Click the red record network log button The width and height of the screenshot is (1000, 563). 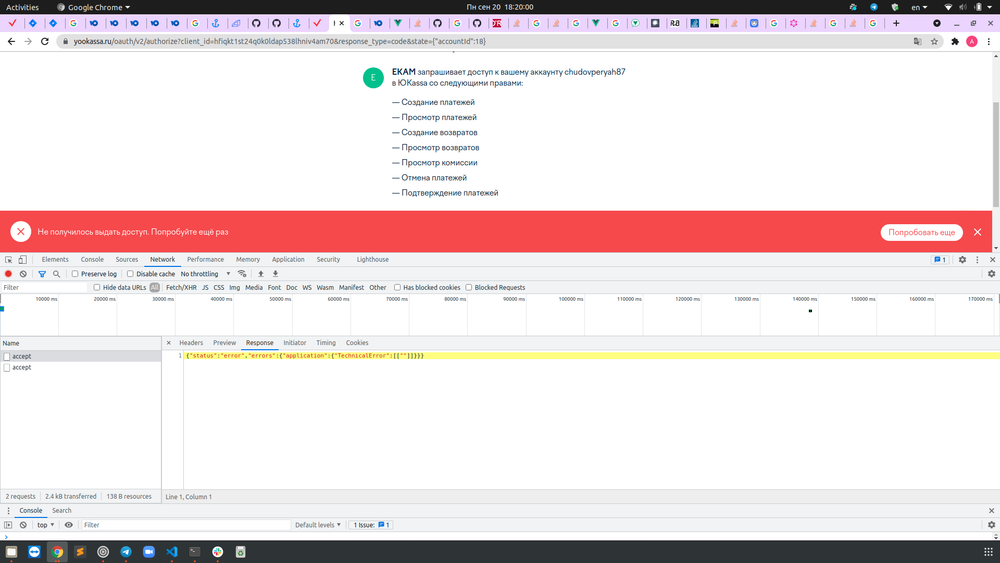[9, 274]
